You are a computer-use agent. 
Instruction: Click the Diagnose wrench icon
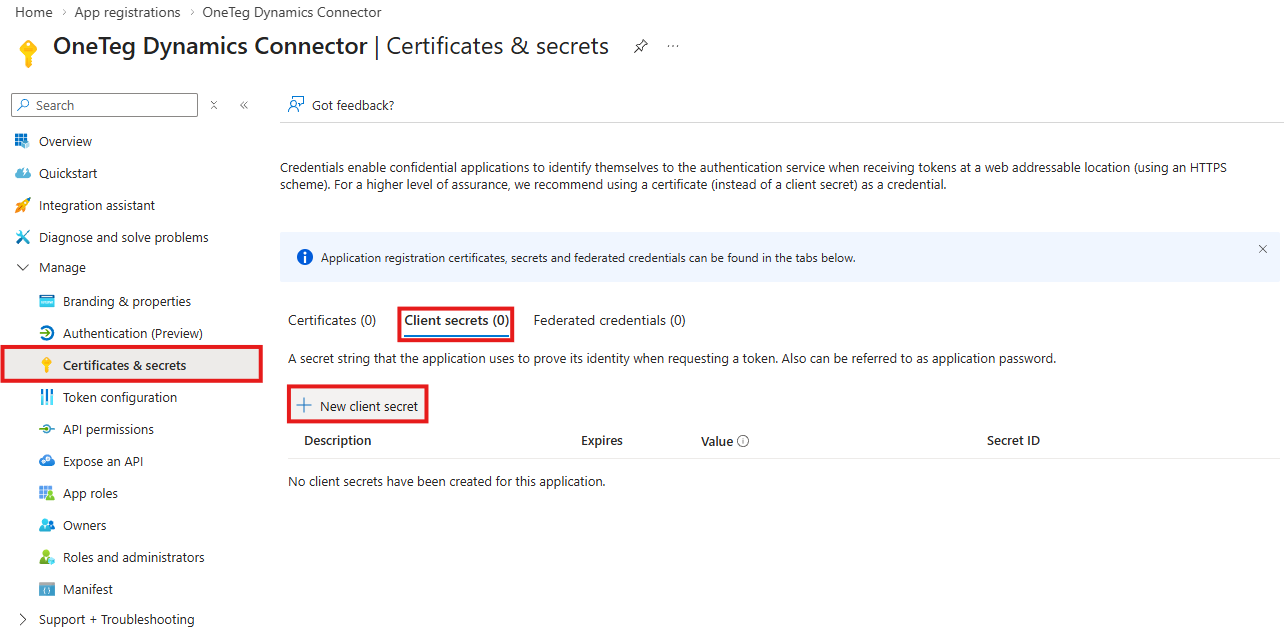click(x=22, y=237)
